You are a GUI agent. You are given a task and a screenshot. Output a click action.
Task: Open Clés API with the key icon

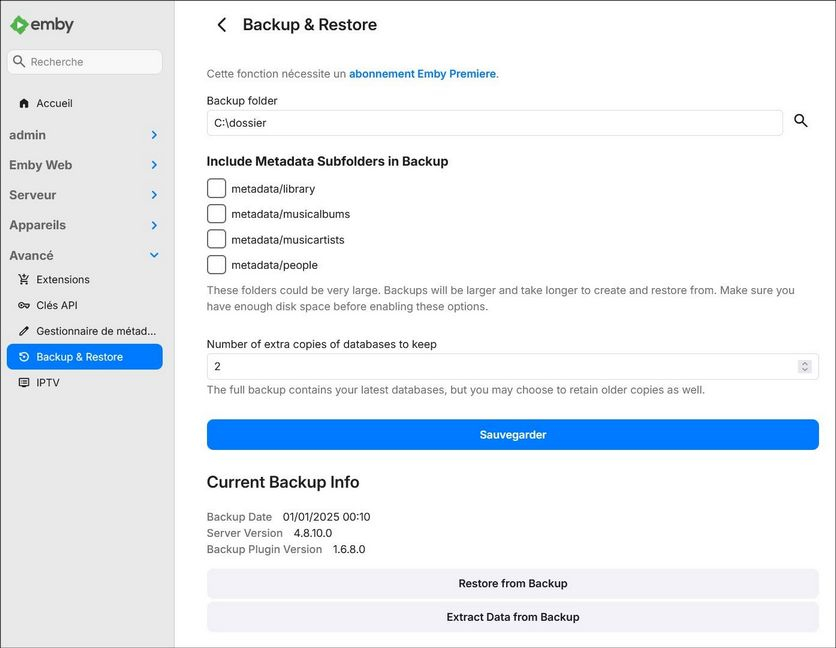pos(24,305)
